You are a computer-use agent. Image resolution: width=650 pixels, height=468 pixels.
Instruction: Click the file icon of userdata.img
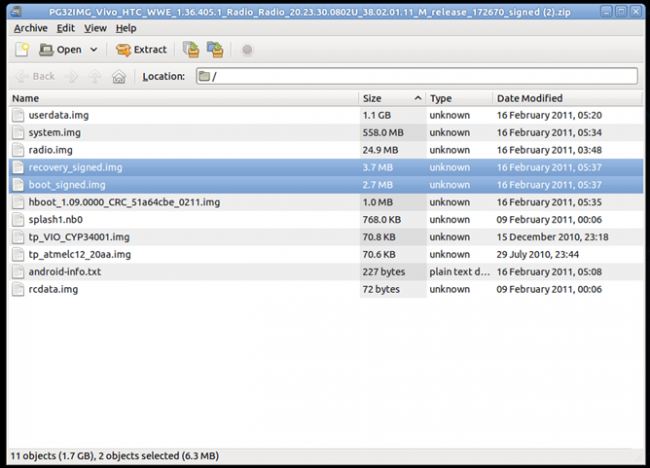pos(18,115)
